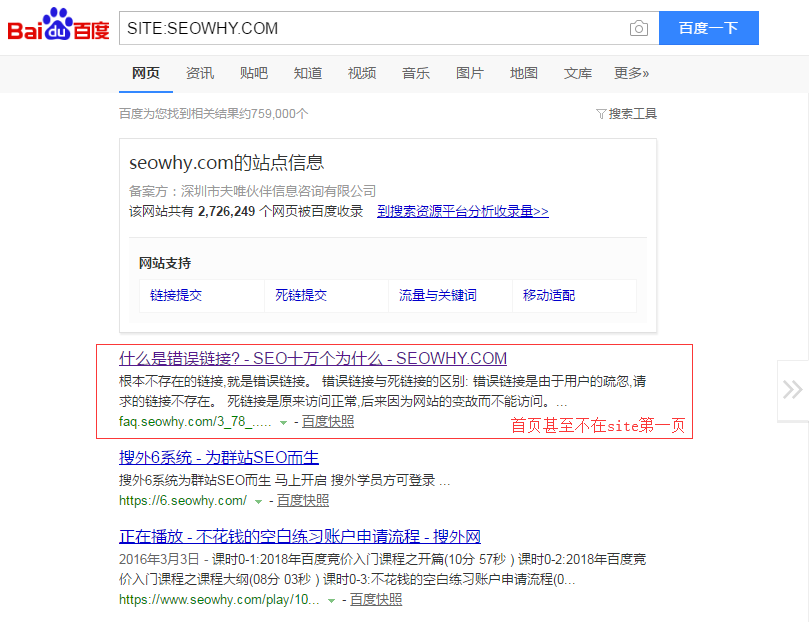Click dropdown arrow beside https://6.seowhy.com/

coord(259,501)
